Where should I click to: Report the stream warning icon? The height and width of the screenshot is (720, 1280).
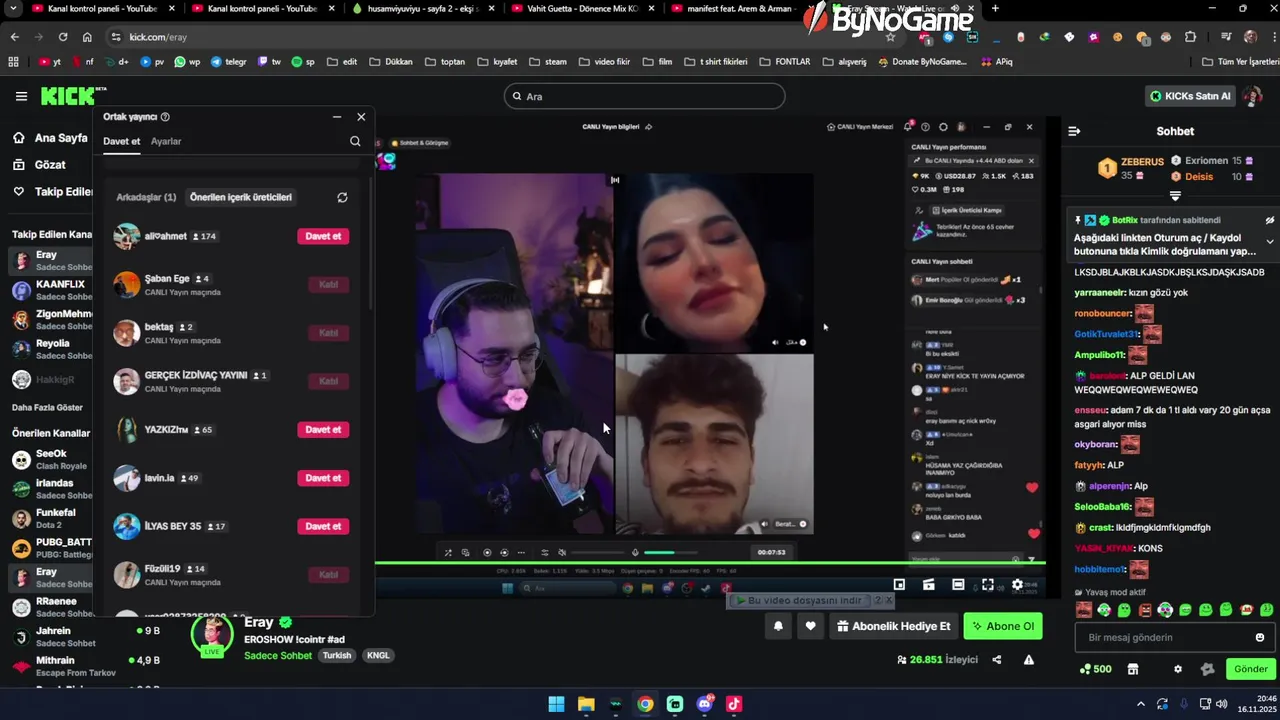[x=1028, y=660]
